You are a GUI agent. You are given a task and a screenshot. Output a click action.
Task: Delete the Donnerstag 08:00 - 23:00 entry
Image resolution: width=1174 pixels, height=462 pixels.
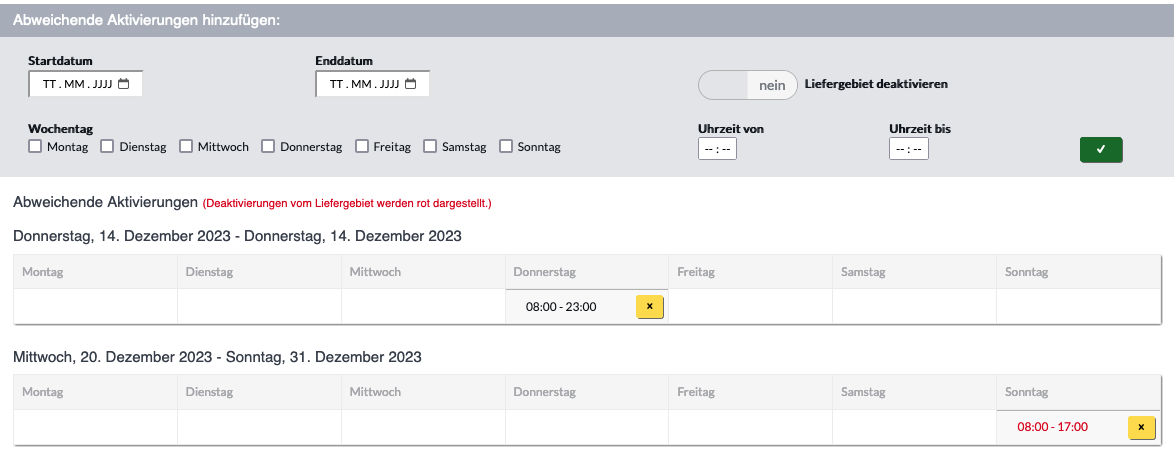tap(650, 307)
